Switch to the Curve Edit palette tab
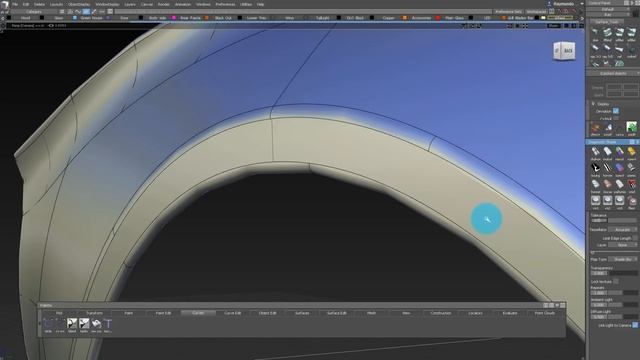The width and height of the screenshot is (640, 360). point(233,313)
